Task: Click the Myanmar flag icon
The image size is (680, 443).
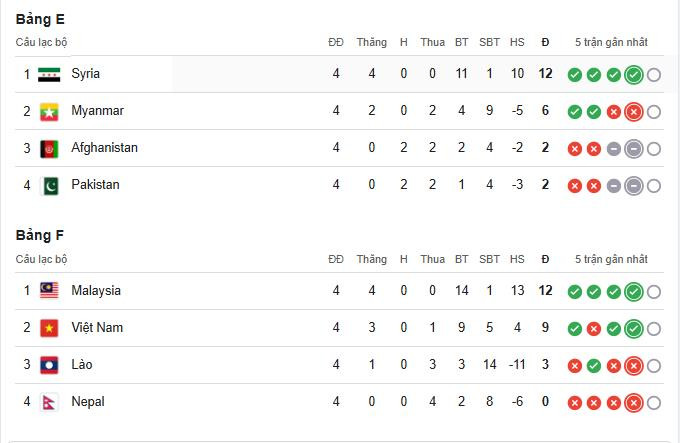Action: click(x=49, y=111)
